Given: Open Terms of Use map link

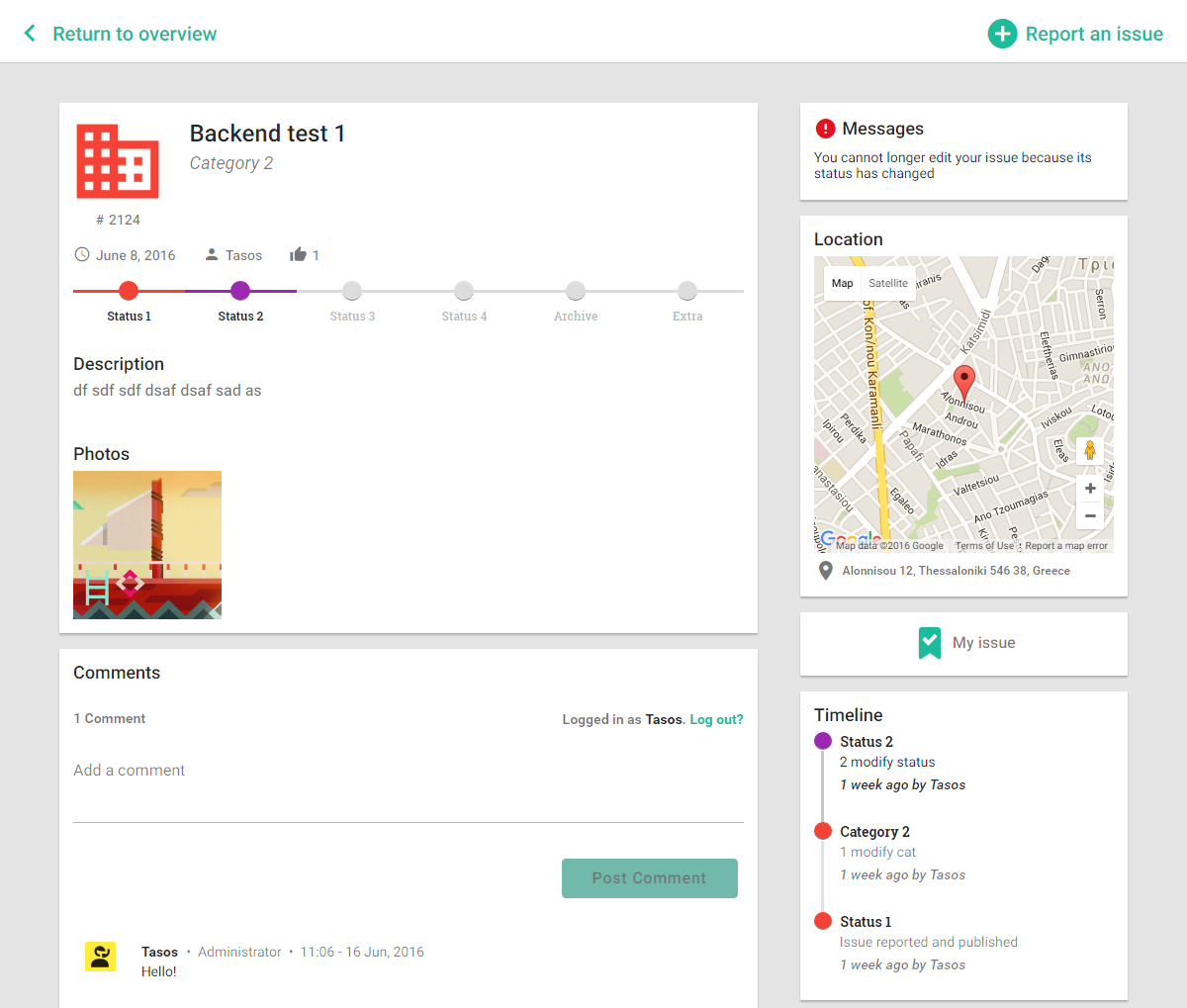Looking at the screenshot, I should (984, 546).
